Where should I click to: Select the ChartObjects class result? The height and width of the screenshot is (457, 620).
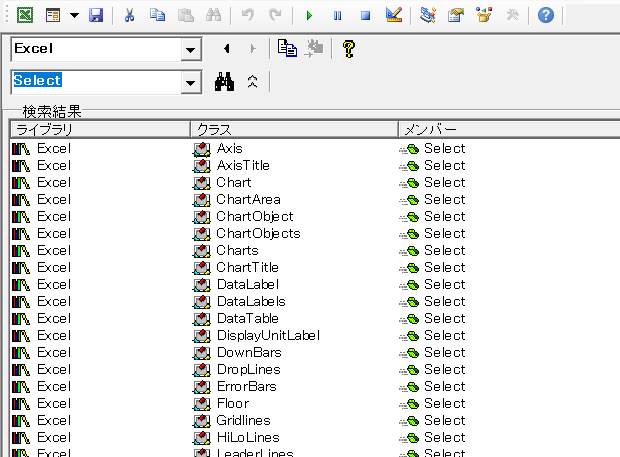point(259,234)
